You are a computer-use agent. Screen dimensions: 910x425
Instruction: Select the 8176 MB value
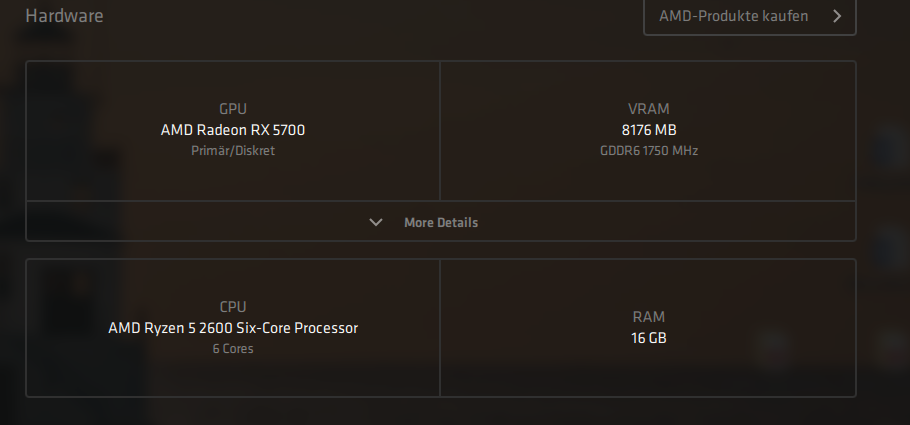tap(649, 130)
